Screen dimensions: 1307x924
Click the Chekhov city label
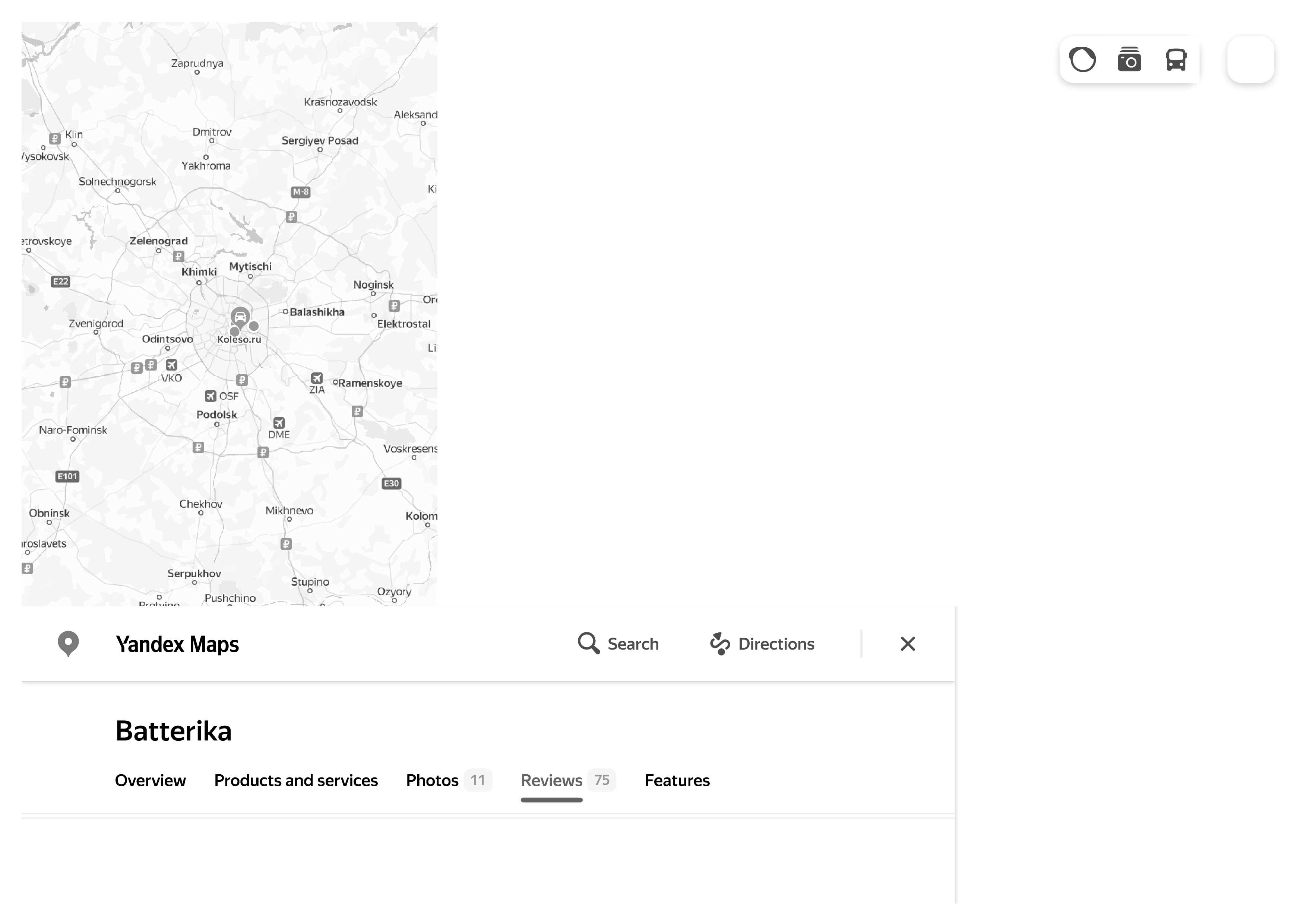coord(200,504)
